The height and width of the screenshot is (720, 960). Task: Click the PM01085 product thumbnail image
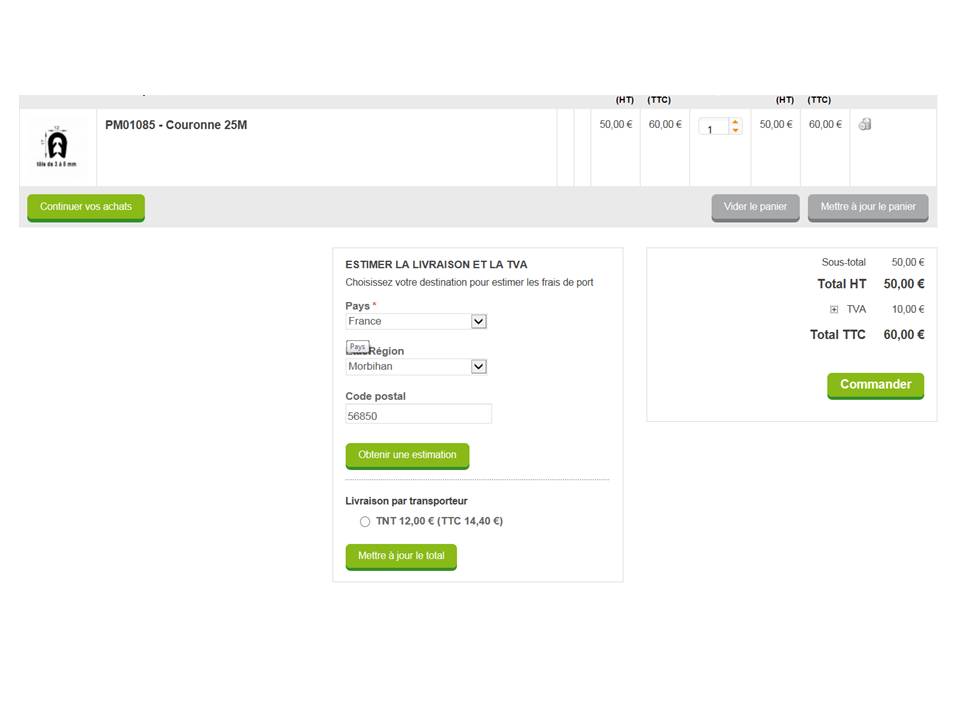tap(57, 147)
